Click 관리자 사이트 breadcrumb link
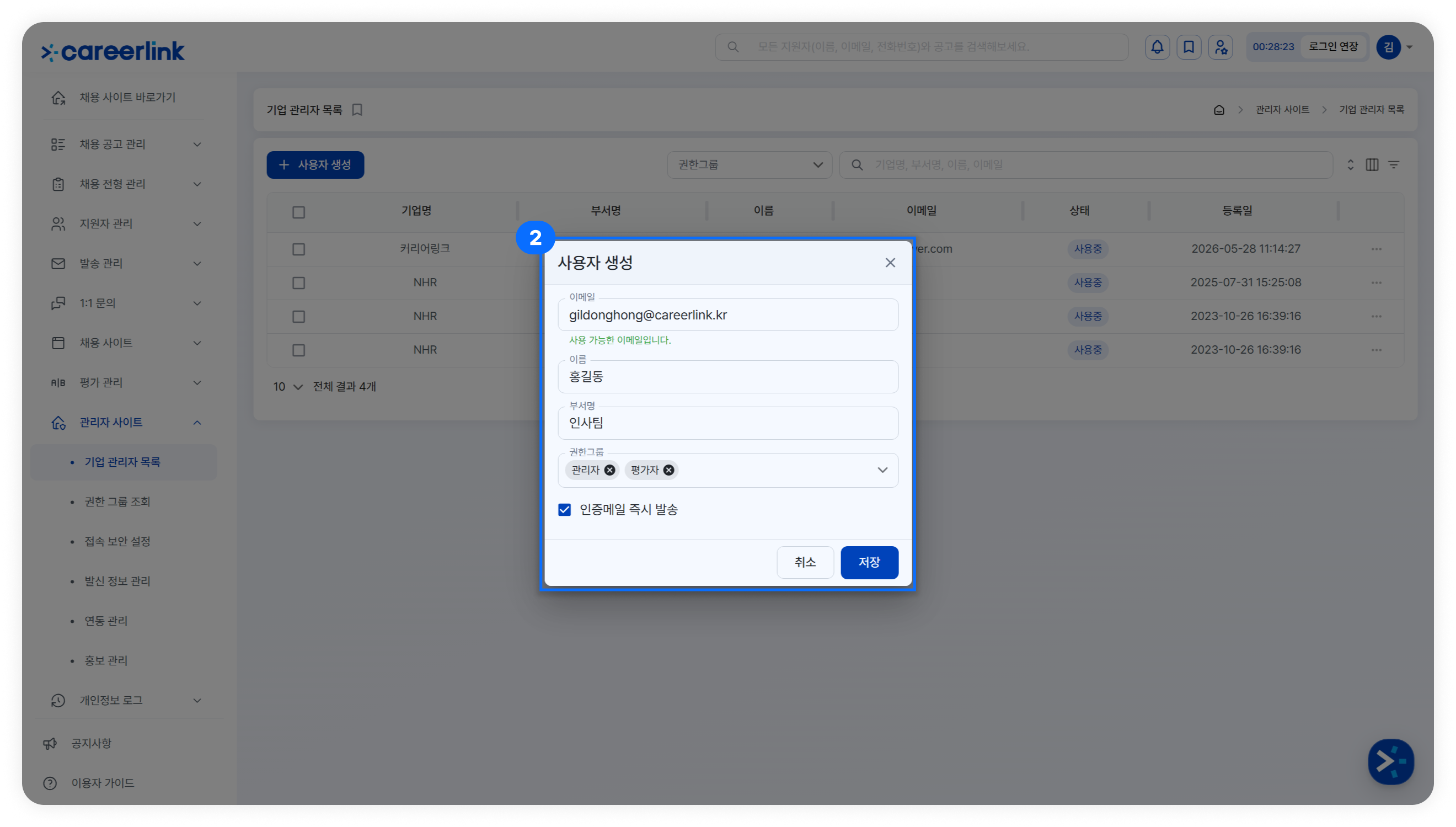The height and width of the screenshot is (827, 1456). coord(1282,110)
